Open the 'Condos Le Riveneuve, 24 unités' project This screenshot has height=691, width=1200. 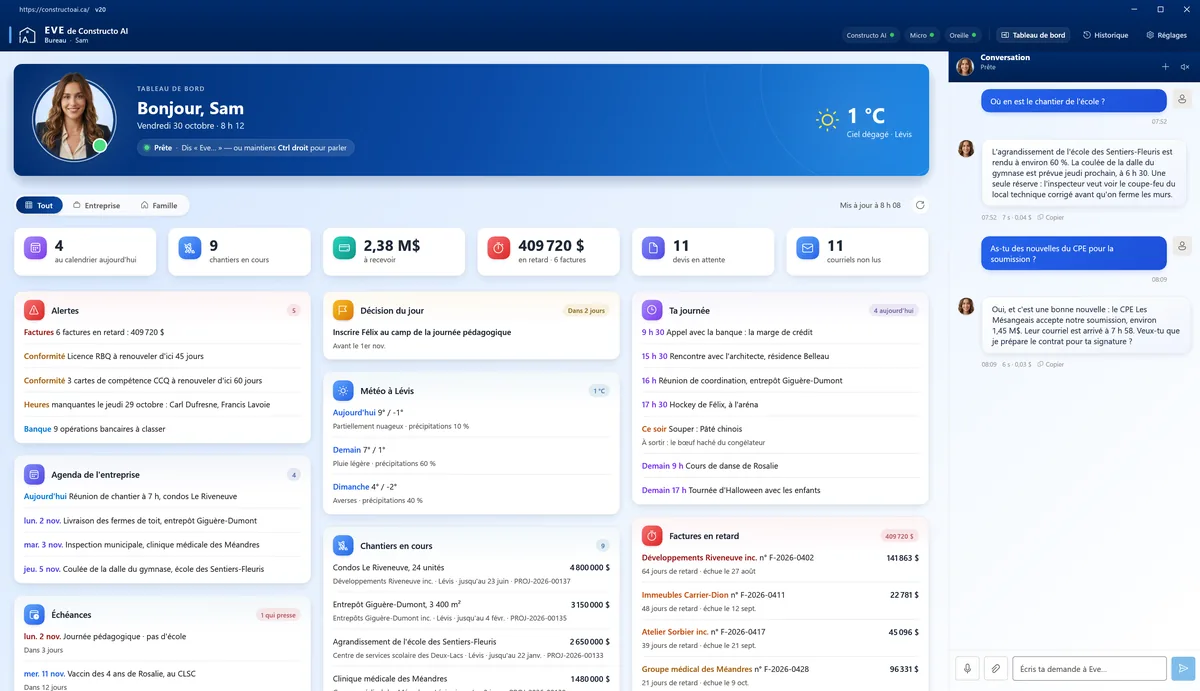471,574
